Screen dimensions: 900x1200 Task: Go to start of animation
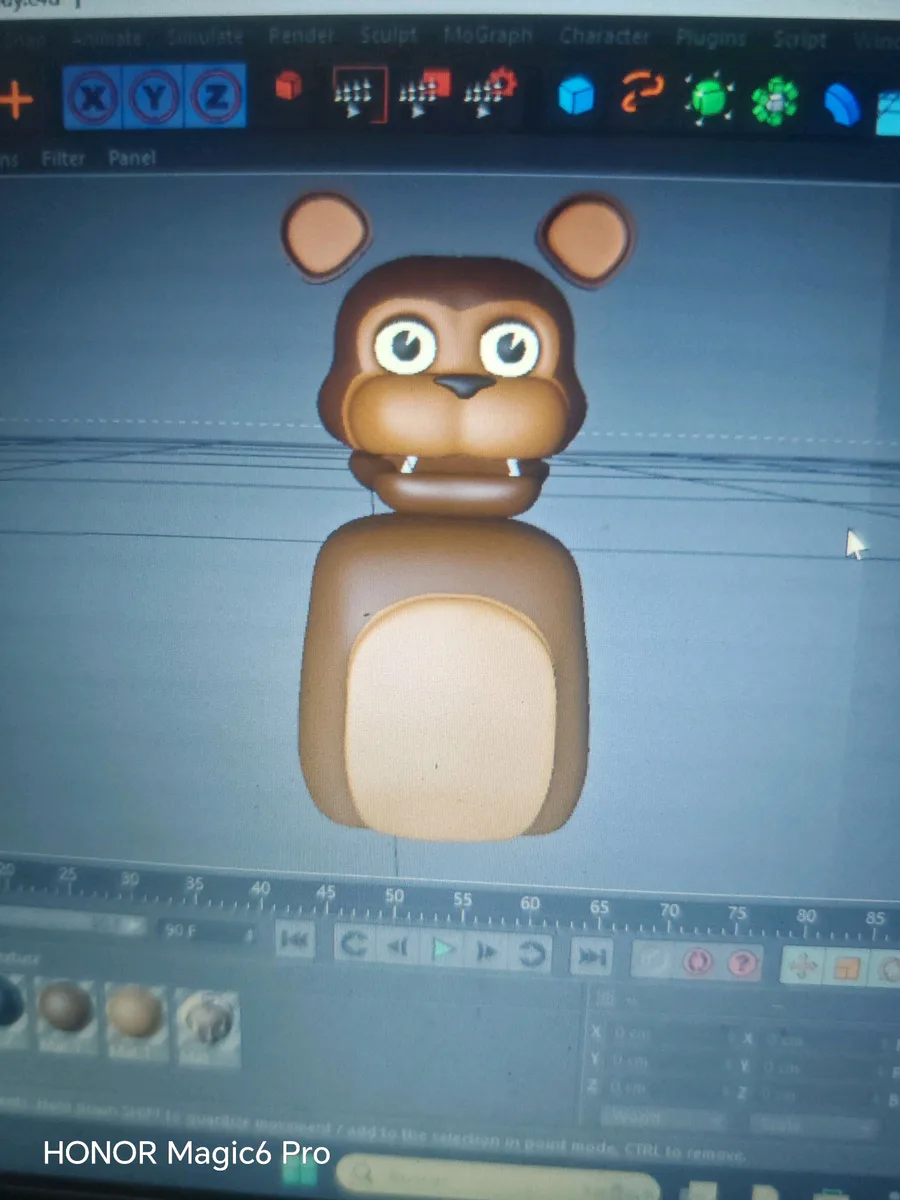(x=295, y=941)
